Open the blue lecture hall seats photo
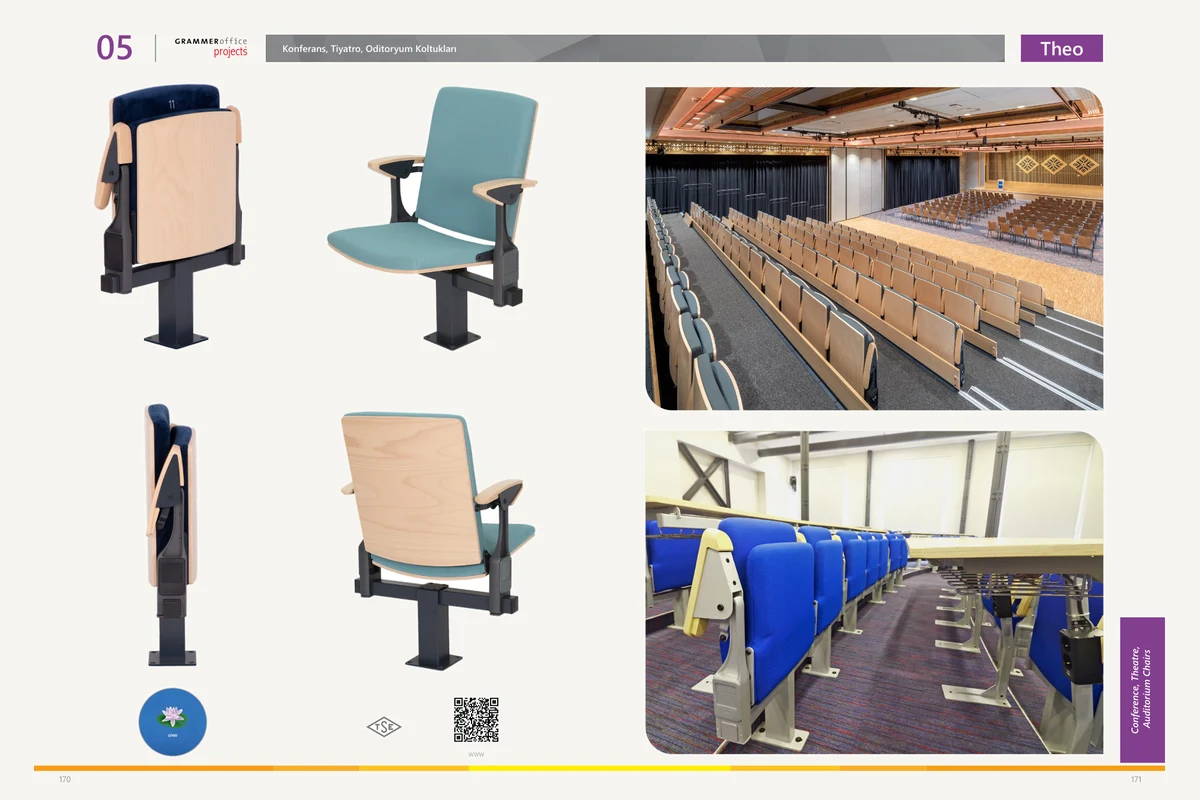The height and width of the screenshot is (800, 1200). coord(874,592)
